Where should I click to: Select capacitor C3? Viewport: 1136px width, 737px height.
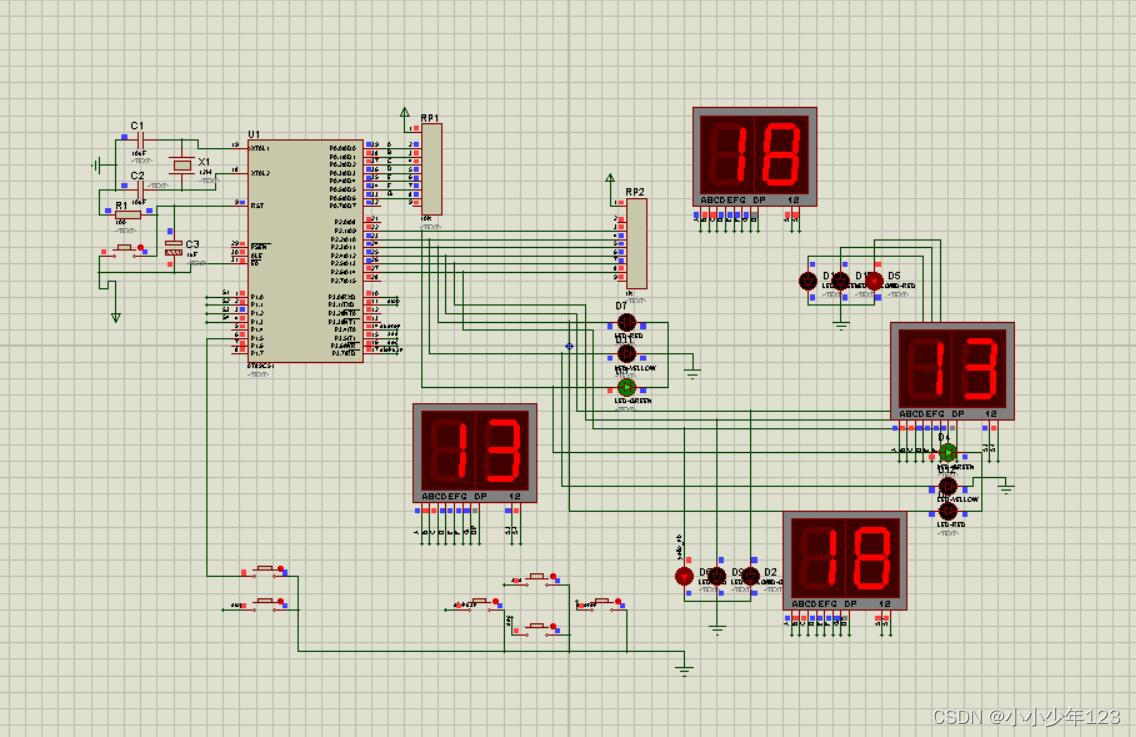point(173,248)
